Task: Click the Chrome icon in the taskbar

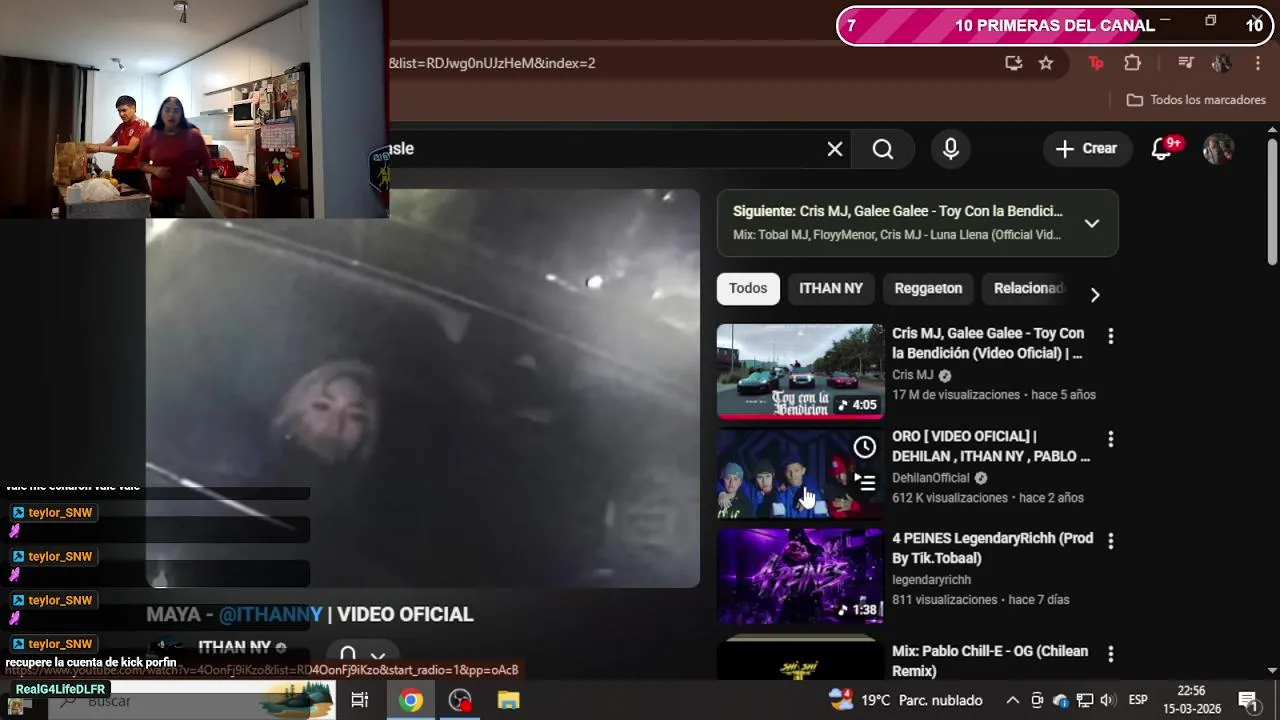Action: [411, 701]
